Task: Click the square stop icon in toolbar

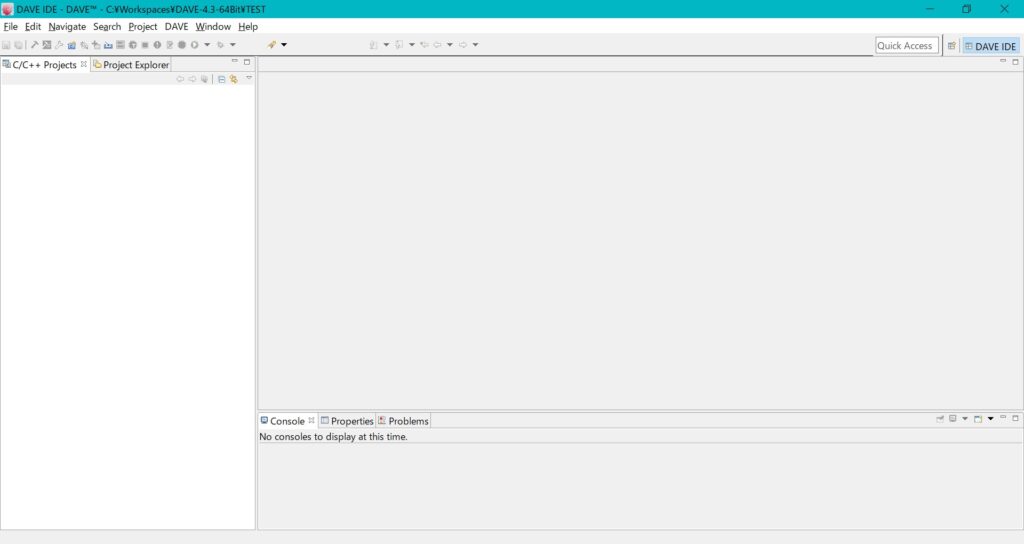Action: [x=145, y=45]
